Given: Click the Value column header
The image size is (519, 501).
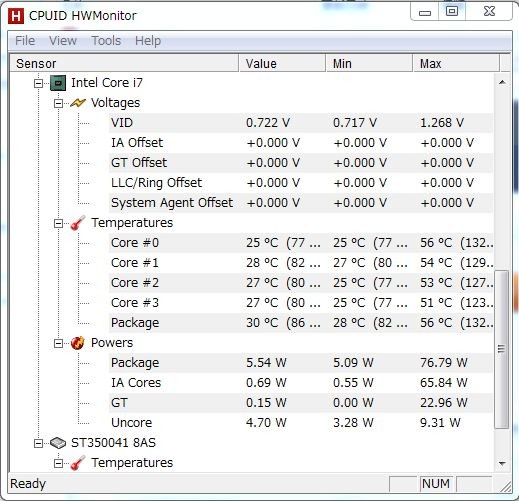Looking at the screenshot, I should 282,63.
